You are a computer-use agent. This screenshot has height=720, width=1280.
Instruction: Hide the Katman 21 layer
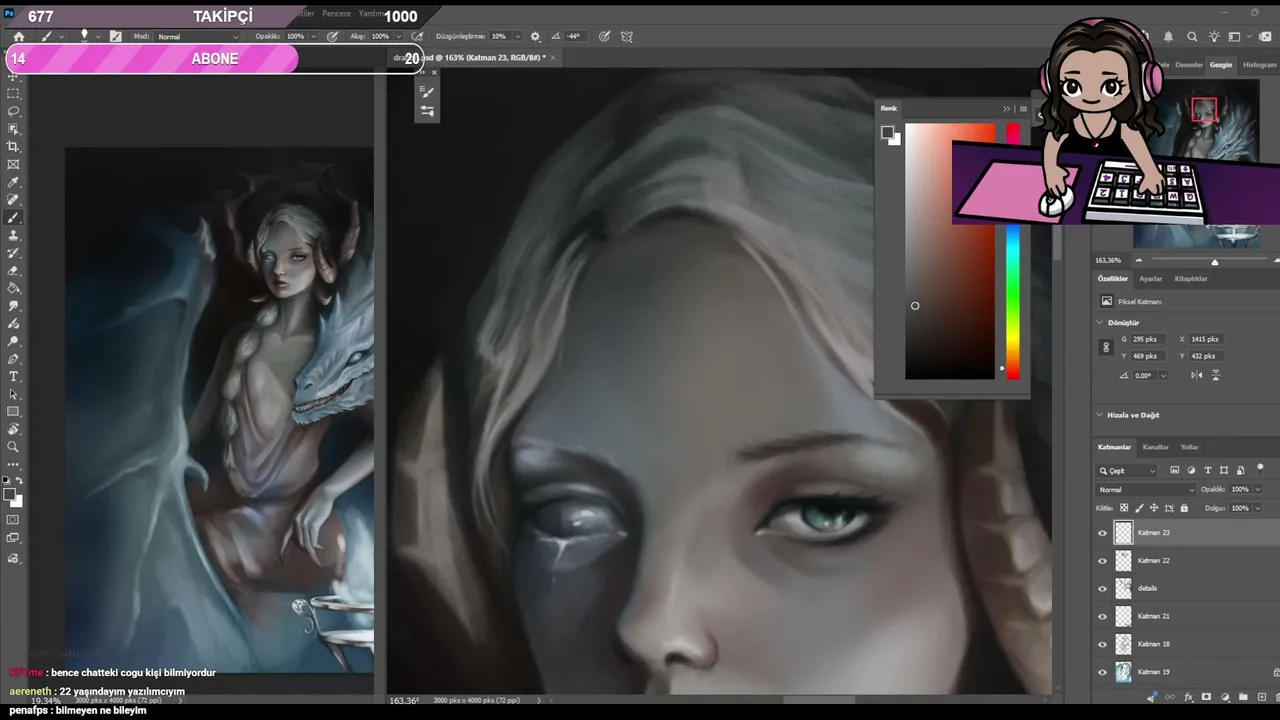[1103, 617]
